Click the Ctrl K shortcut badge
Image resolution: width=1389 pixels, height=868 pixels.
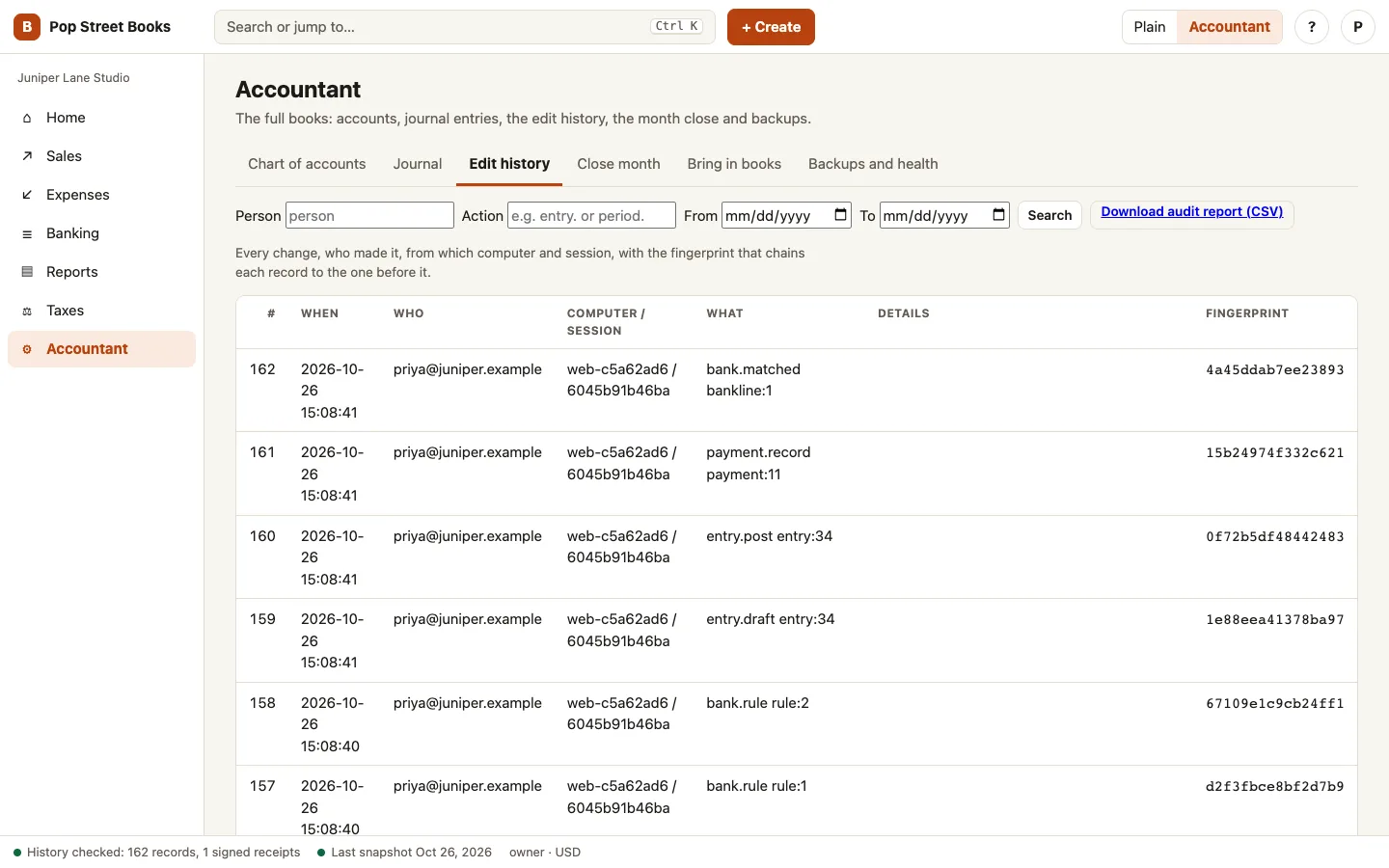[x=677, y=27]
